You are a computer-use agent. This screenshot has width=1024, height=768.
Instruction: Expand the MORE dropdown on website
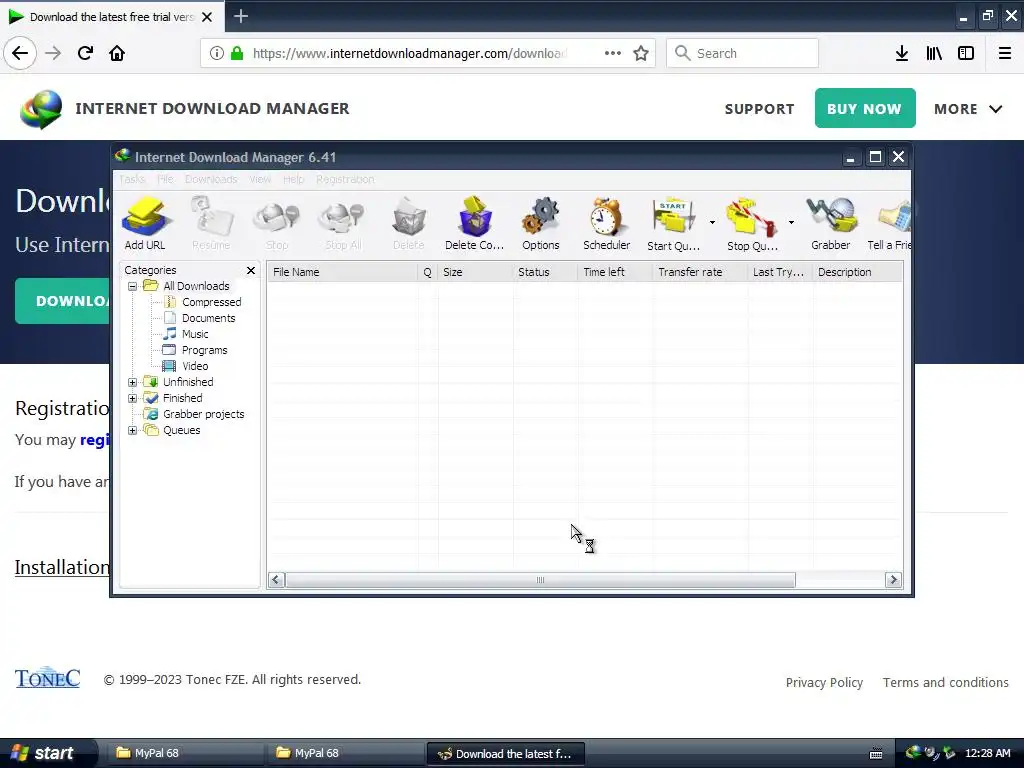point(968,109)
